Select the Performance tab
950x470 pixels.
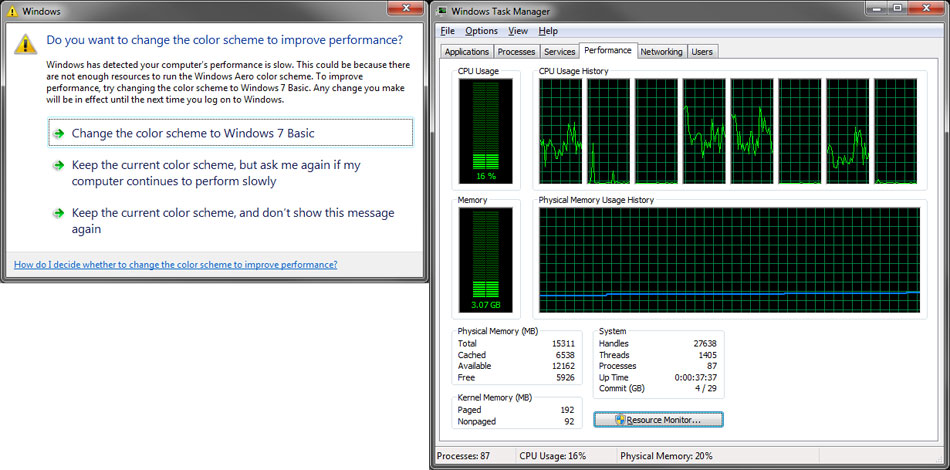pos(608,50)
